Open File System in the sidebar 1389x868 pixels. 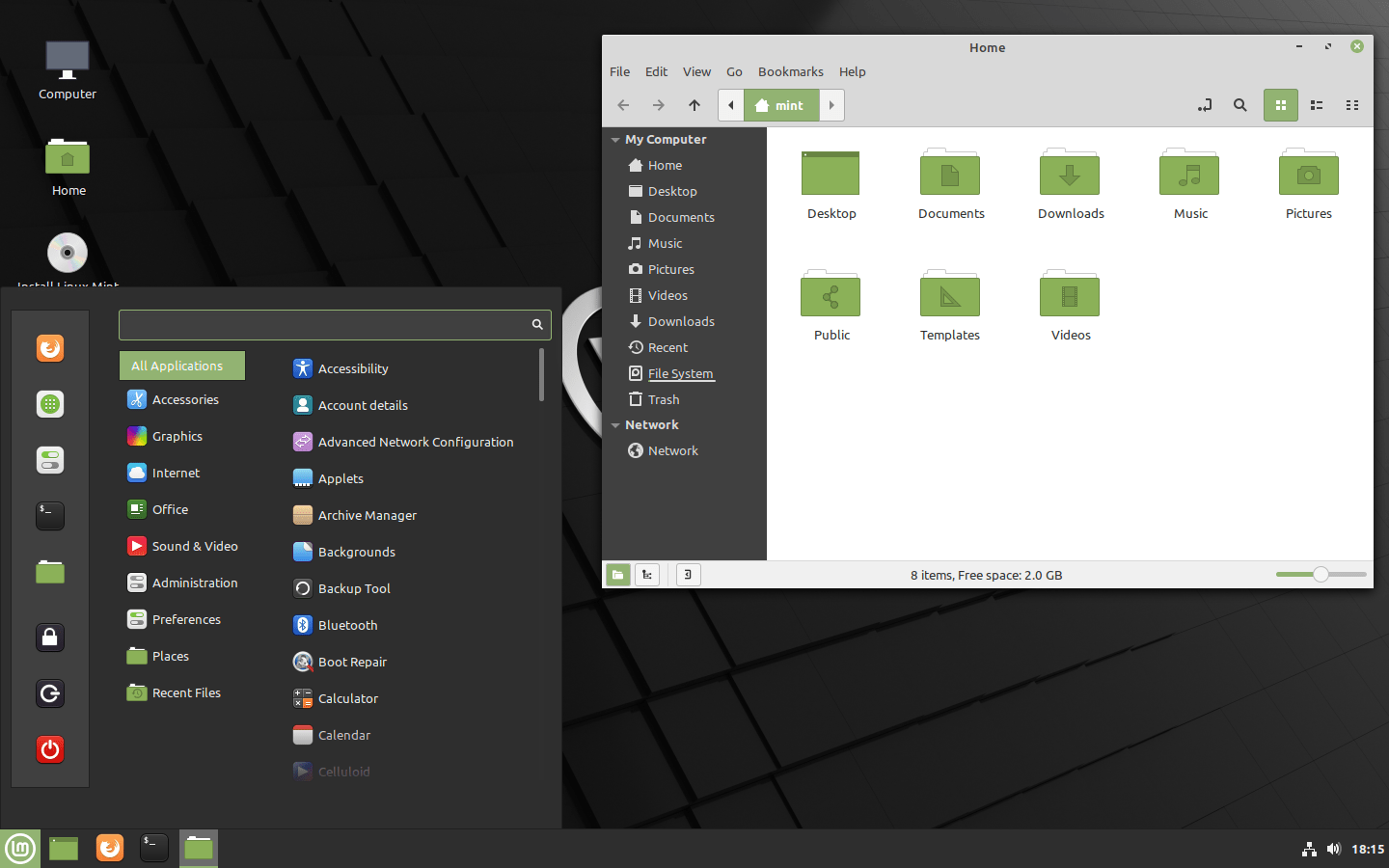point(680,373)
